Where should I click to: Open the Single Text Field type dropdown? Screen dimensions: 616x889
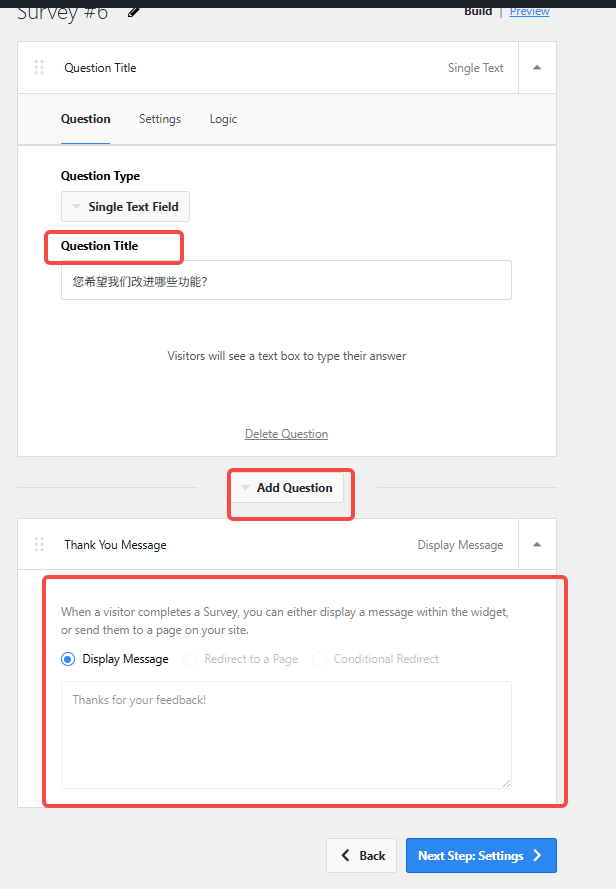tap(125, 207)
